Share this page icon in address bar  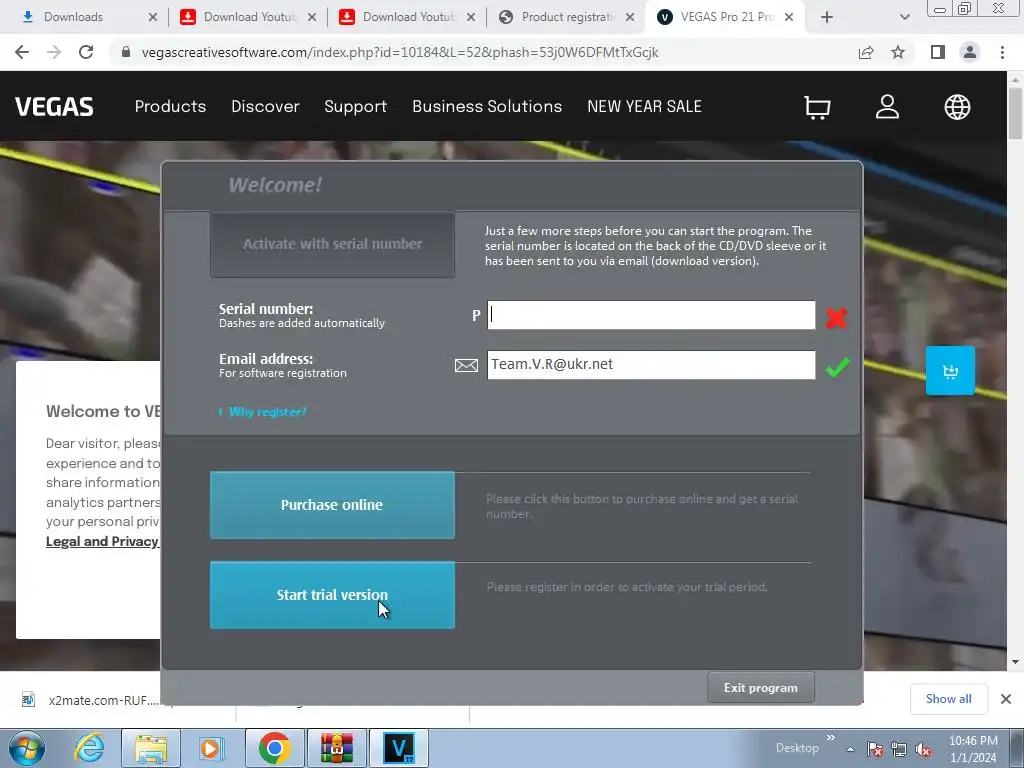866,52
